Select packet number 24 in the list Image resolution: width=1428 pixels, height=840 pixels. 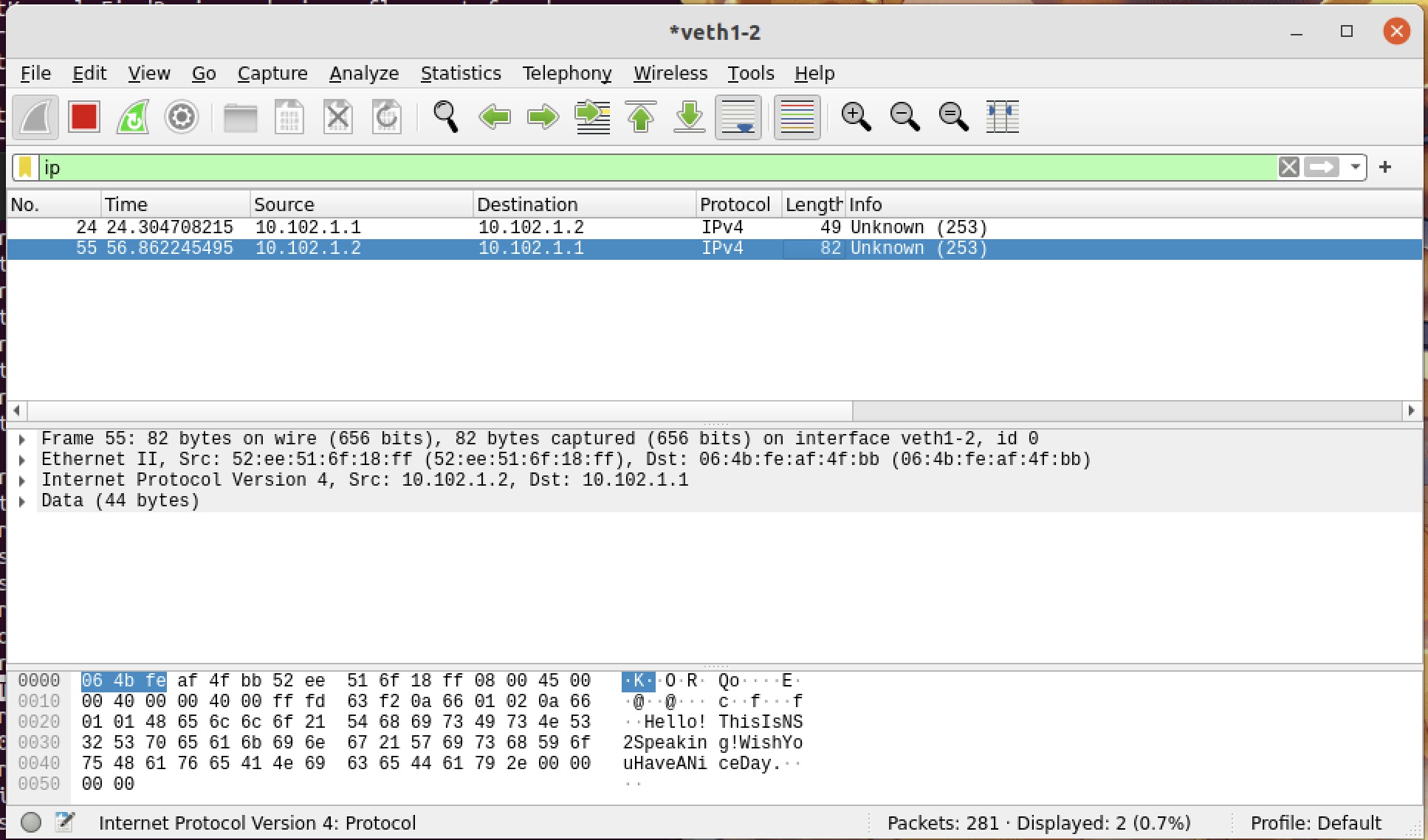point(715,227)
